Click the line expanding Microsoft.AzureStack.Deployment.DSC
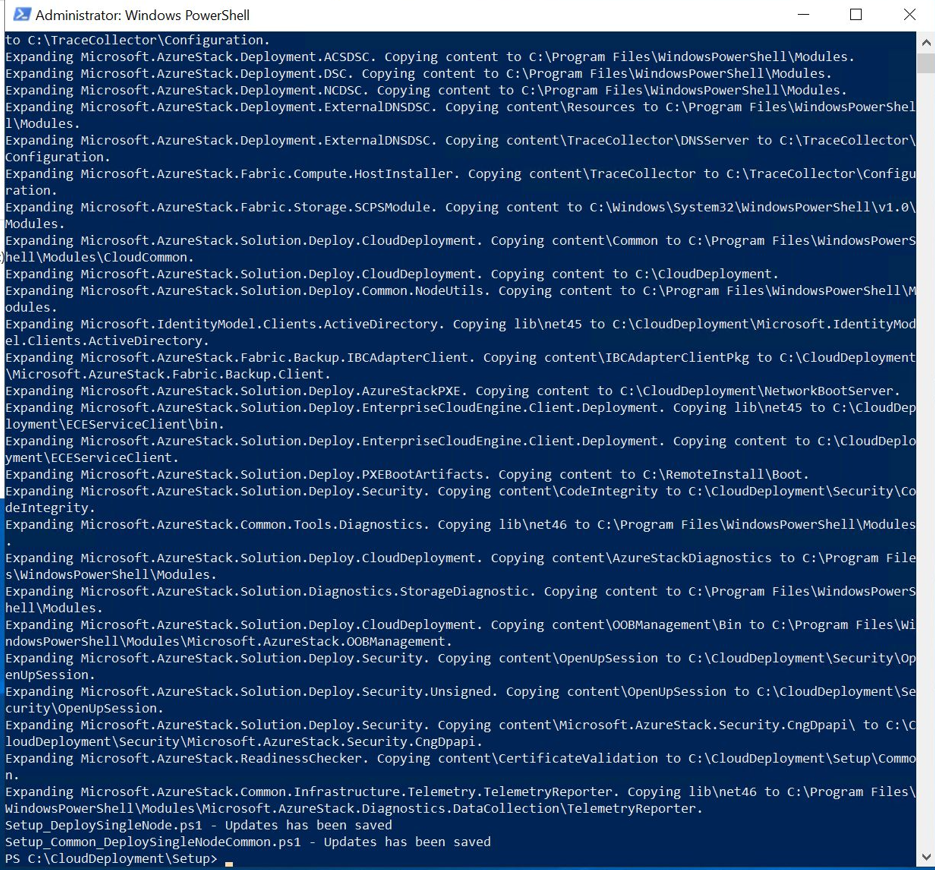 point(419,73)
